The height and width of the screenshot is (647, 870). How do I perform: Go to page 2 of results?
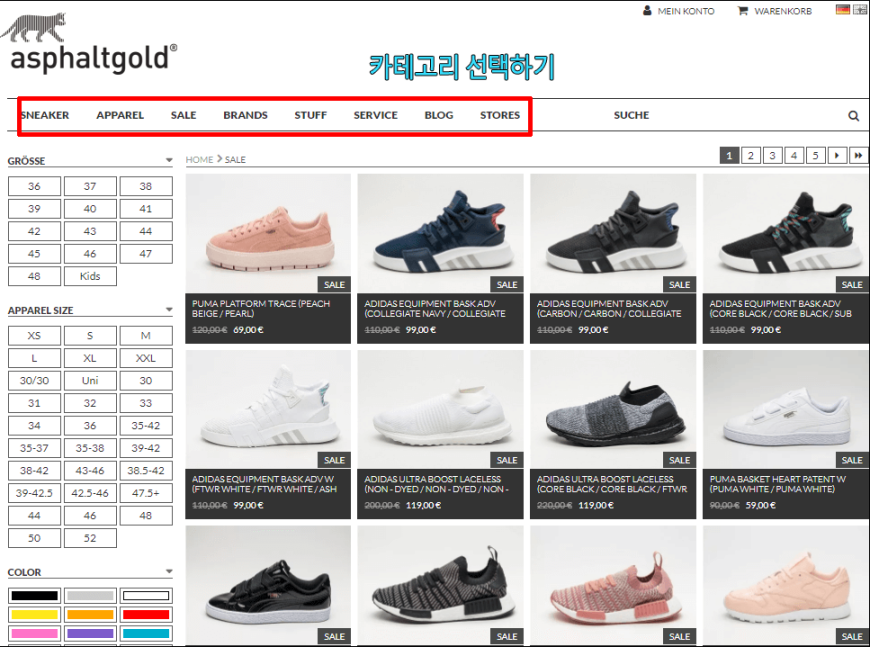coord(750,155)
